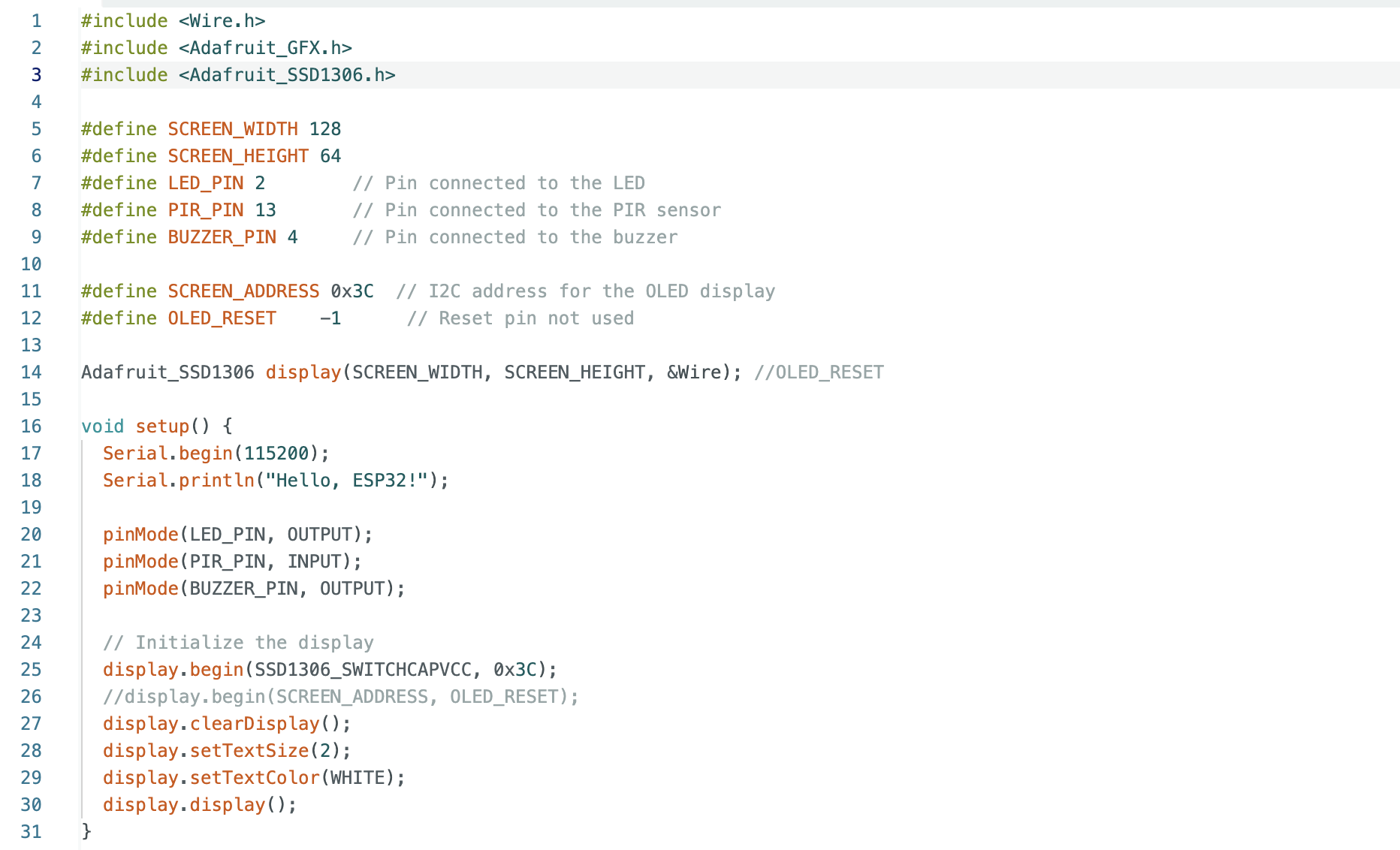Click display.clearDisplay() line

point(228,724)
